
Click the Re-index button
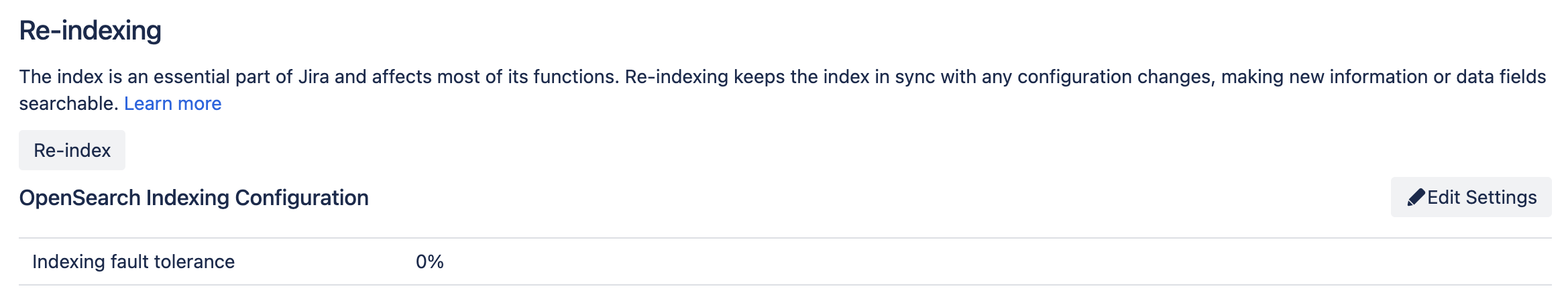(x=72, y=150)
